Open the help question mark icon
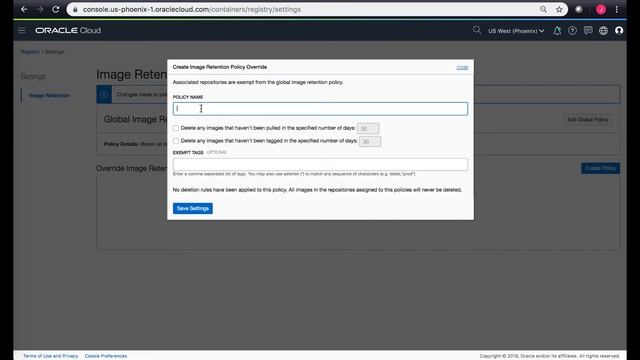The image size is (640, 360). 572,31
